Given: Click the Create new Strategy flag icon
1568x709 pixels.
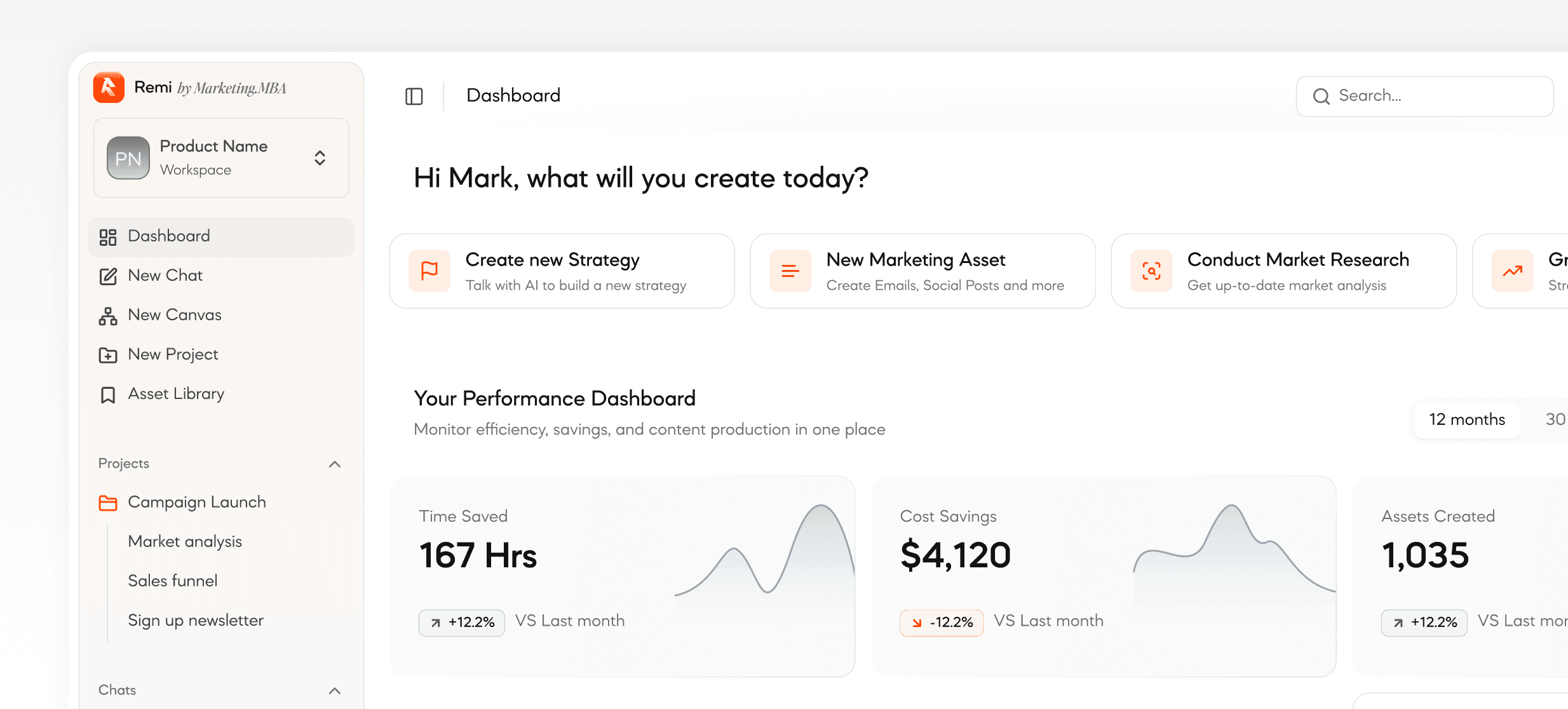Looking at the screenshot, I should (429, 271).
